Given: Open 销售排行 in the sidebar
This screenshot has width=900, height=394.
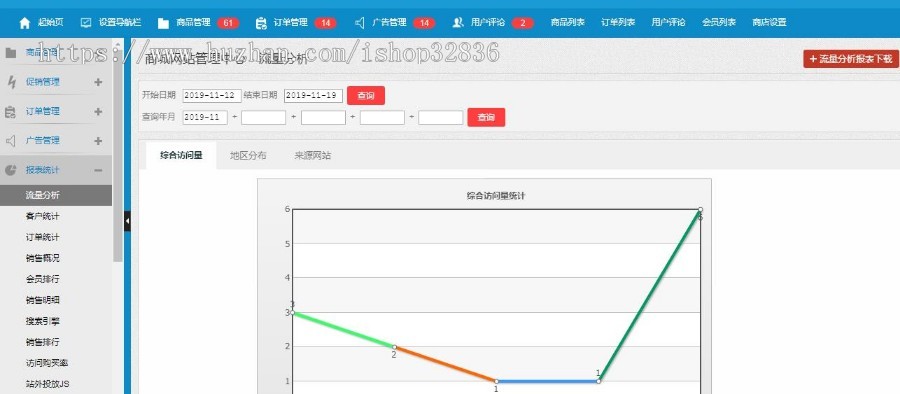Looking at the screenshot, I should coord(42,342).
